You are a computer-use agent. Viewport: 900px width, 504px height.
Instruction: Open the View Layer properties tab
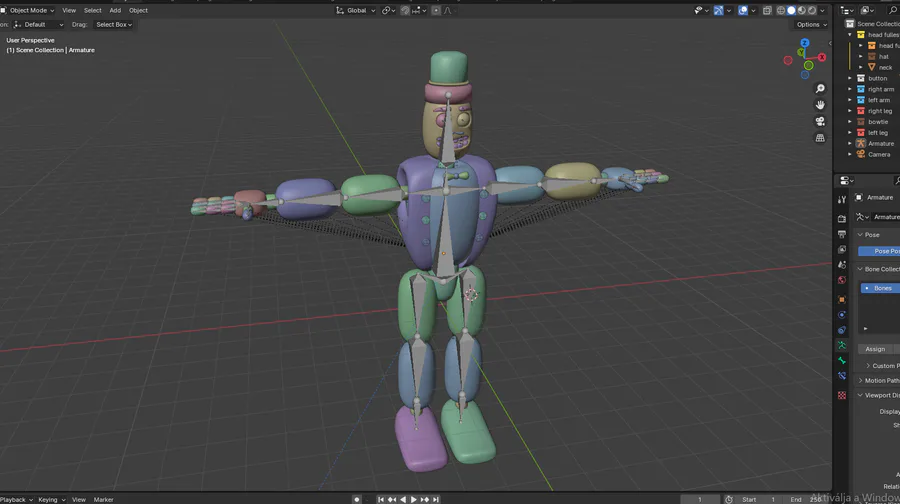coord(841,250)
